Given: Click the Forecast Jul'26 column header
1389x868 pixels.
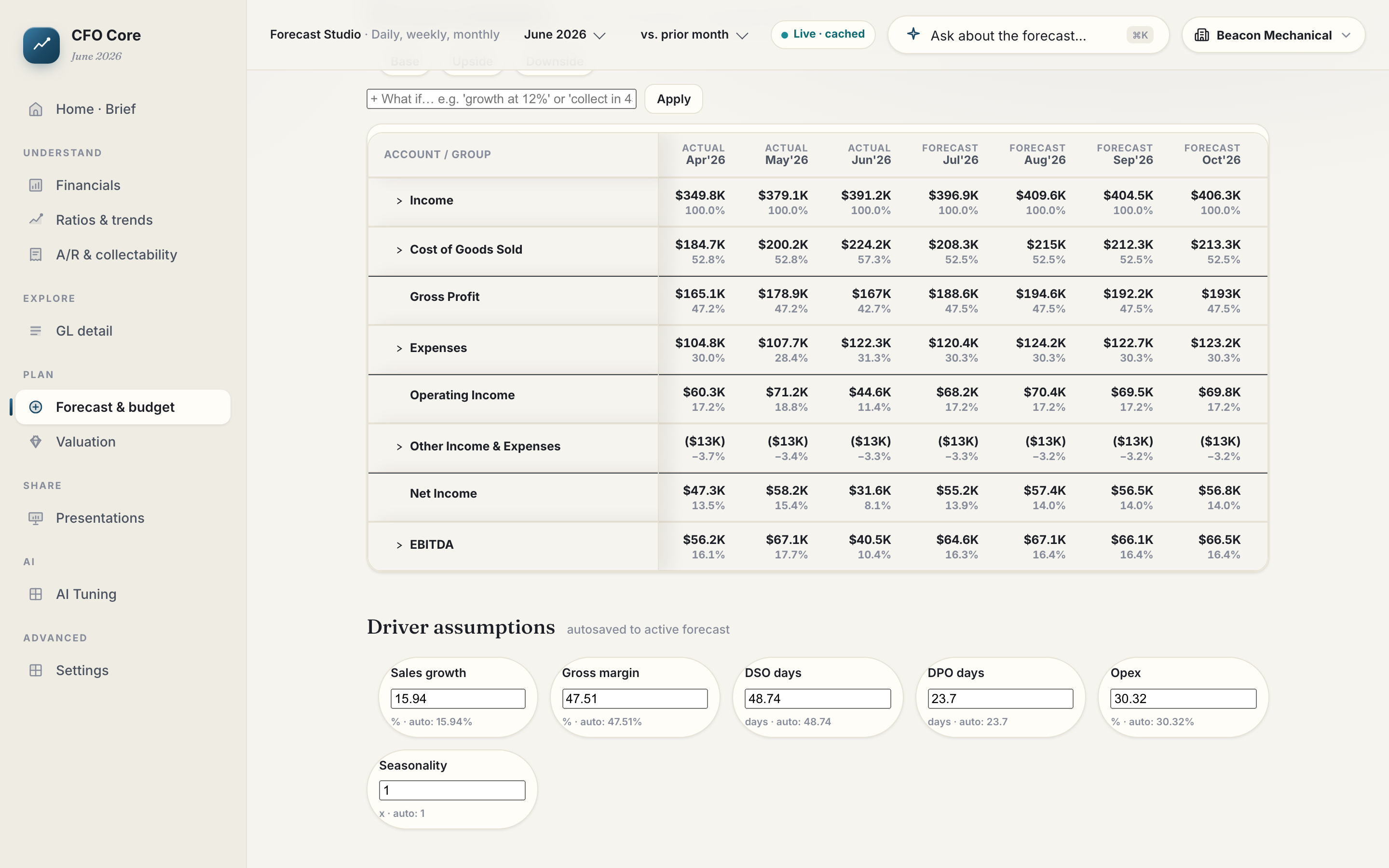Looking at the screenshot, I should [x=950, y=154].
